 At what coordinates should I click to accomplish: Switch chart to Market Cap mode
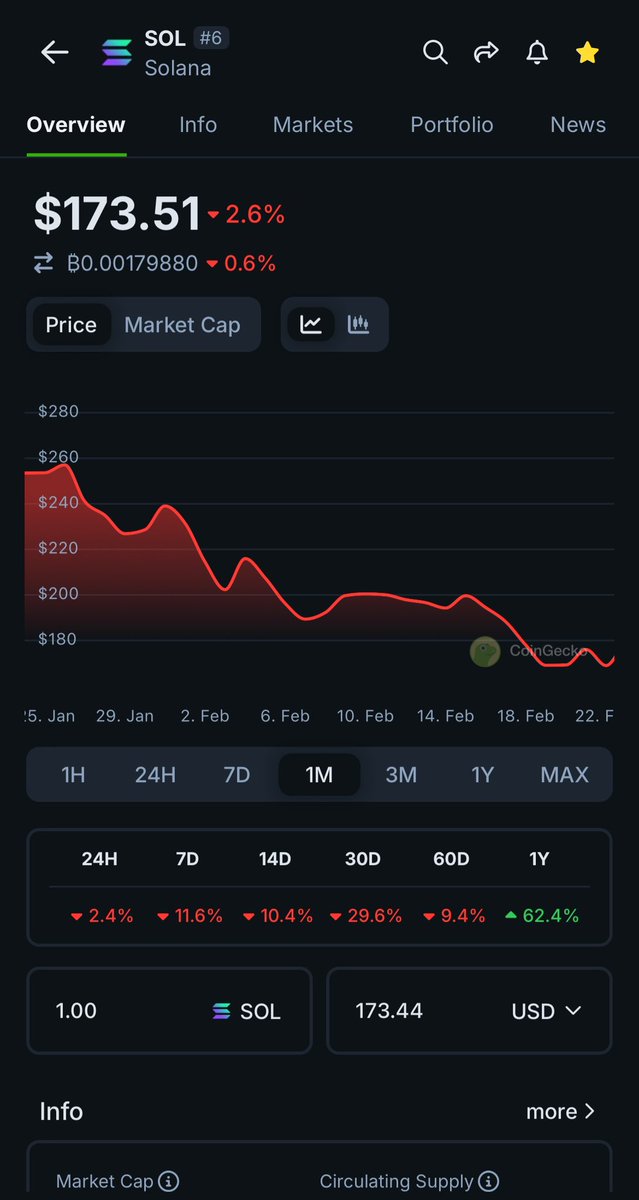[x=182, y=324]
